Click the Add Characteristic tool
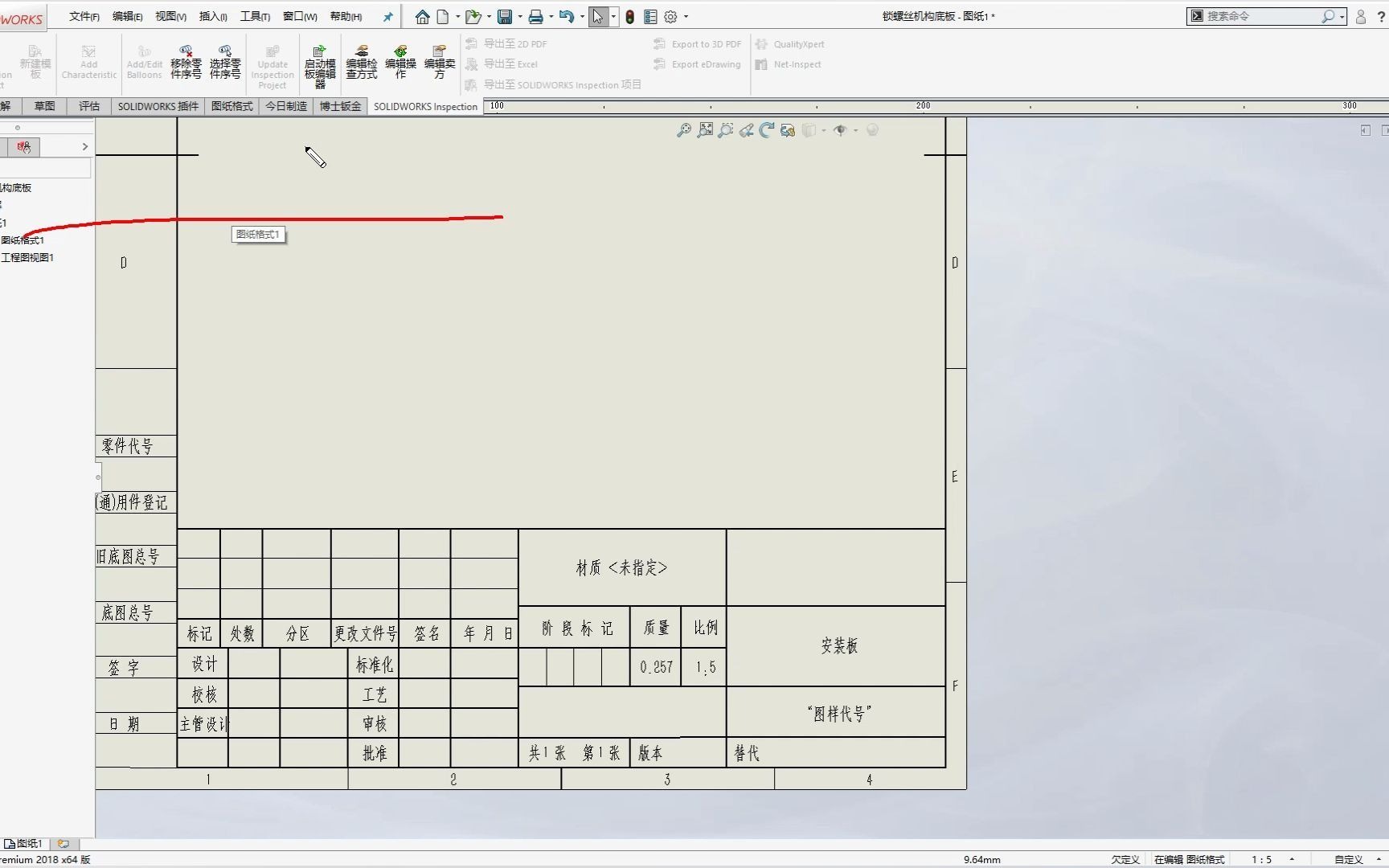This screenshot has height=868, width=1389. pyautogui.click(x=88, y=63)
